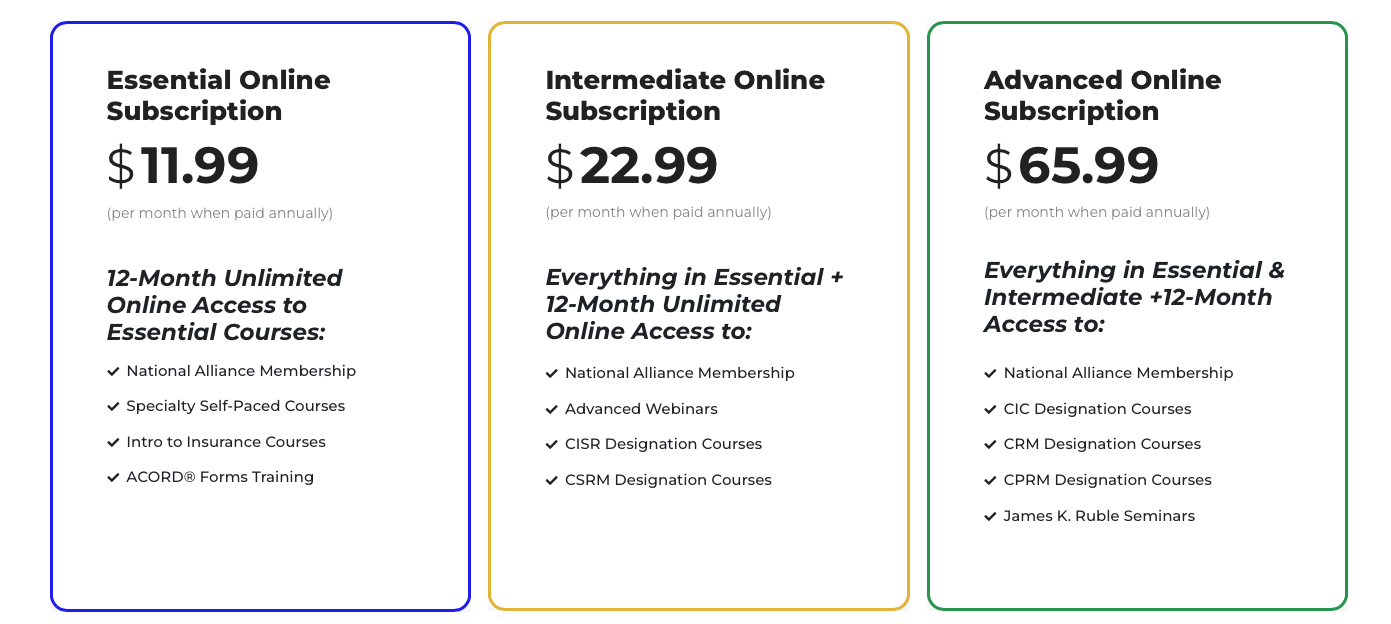Click Intro to Insurance Courses item
This screenshot has height=624, width=1391.
[226, 442]
